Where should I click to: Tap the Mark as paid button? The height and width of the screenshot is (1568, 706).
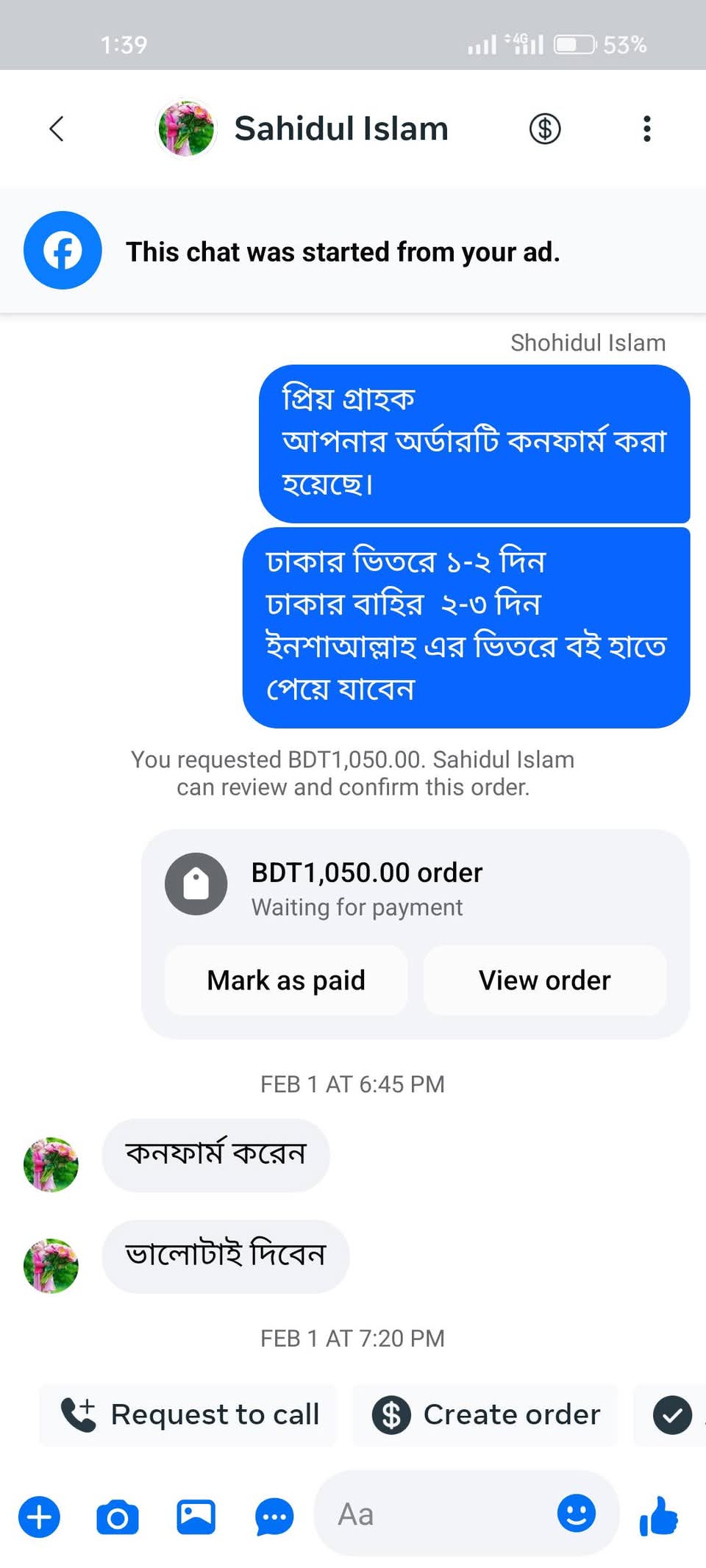pyautogui.click(x=286, y=980)
